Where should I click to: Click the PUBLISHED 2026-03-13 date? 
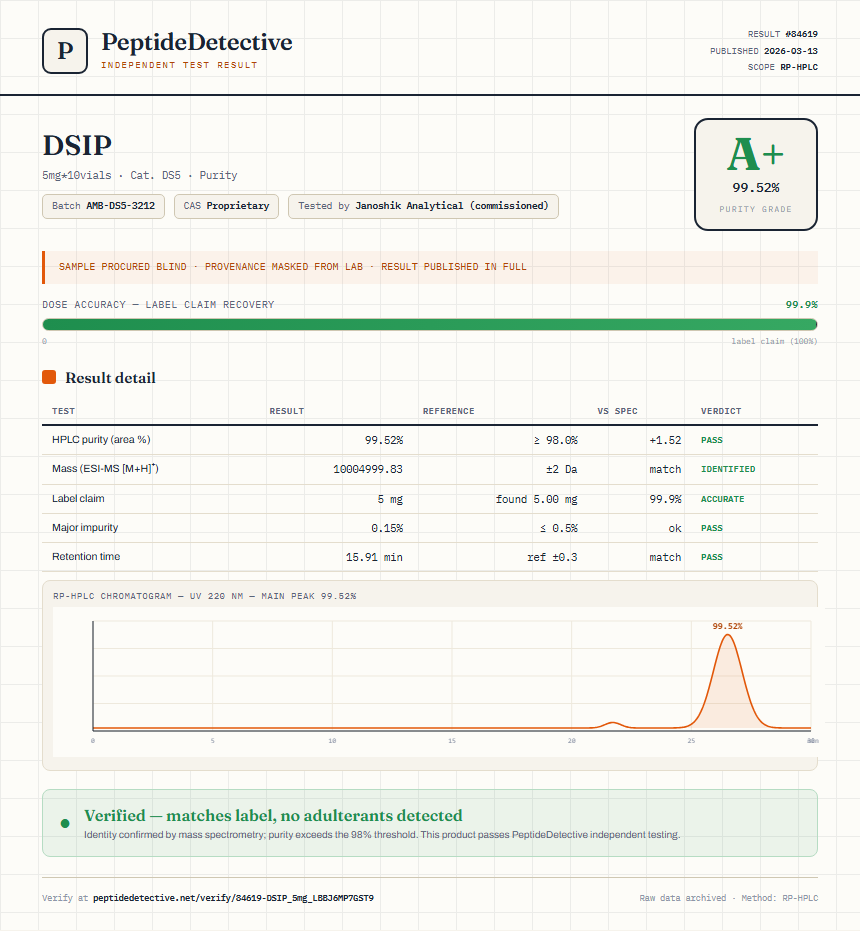[764, 51]
